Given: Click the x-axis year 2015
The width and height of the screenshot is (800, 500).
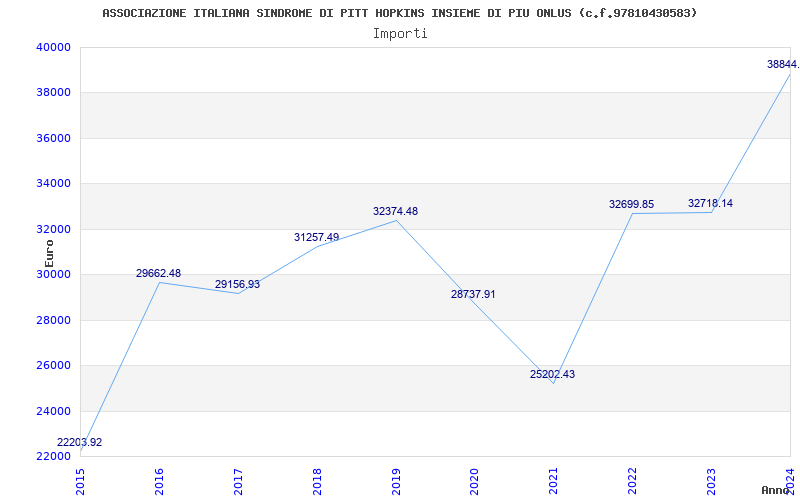Looking at the screenshot, I should point(81,482).
